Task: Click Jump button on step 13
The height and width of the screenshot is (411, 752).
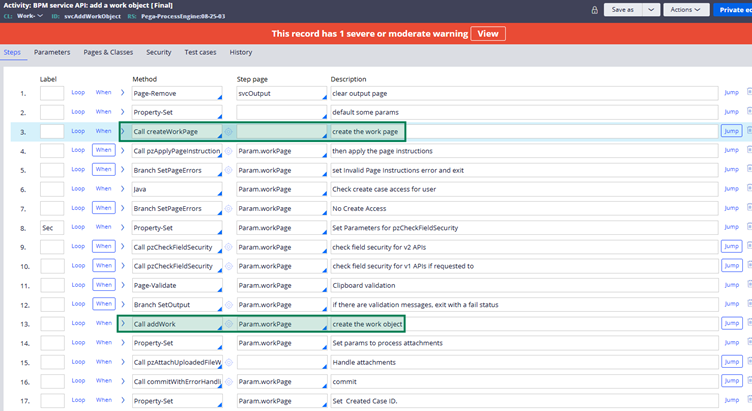Action: [x=731, y=324]
